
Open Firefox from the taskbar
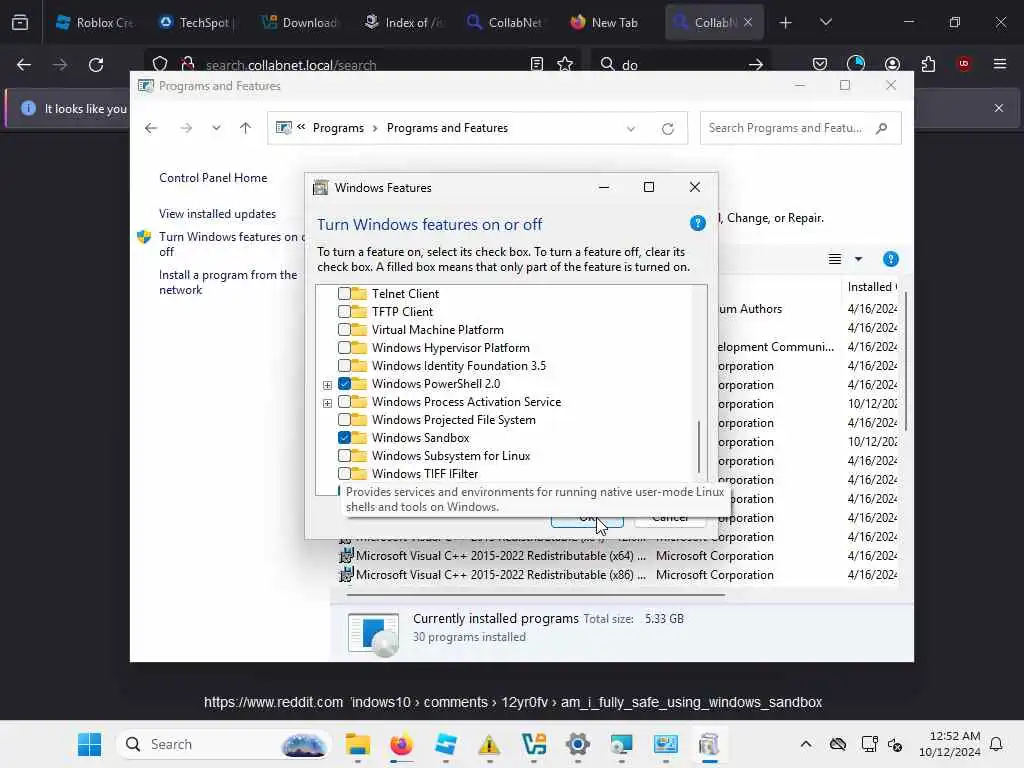point(402,744)
